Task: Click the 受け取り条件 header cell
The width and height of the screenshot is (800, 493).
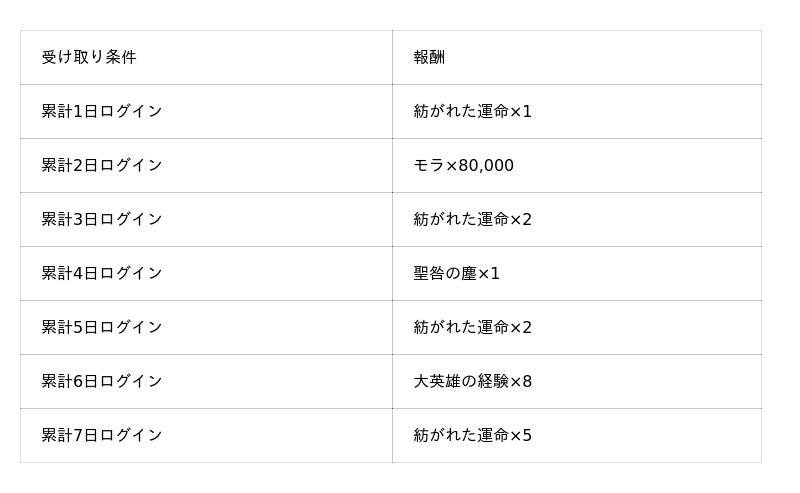Action: 89,57
